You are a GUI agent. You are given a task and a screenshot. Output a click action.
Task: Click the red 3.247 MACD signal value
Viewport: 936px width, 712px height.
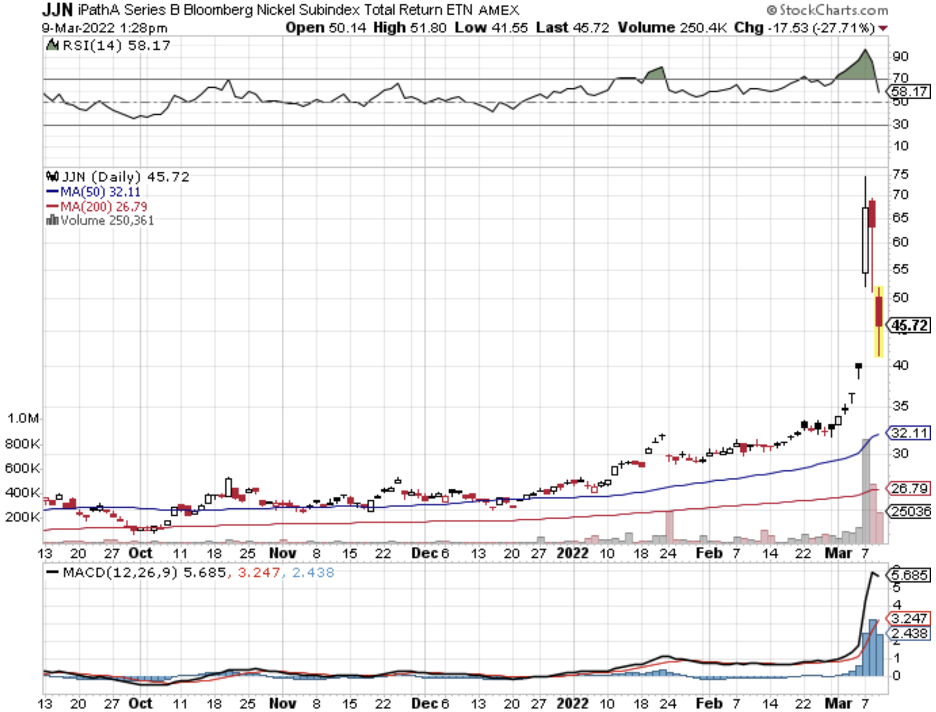click(x=259, y=572)
